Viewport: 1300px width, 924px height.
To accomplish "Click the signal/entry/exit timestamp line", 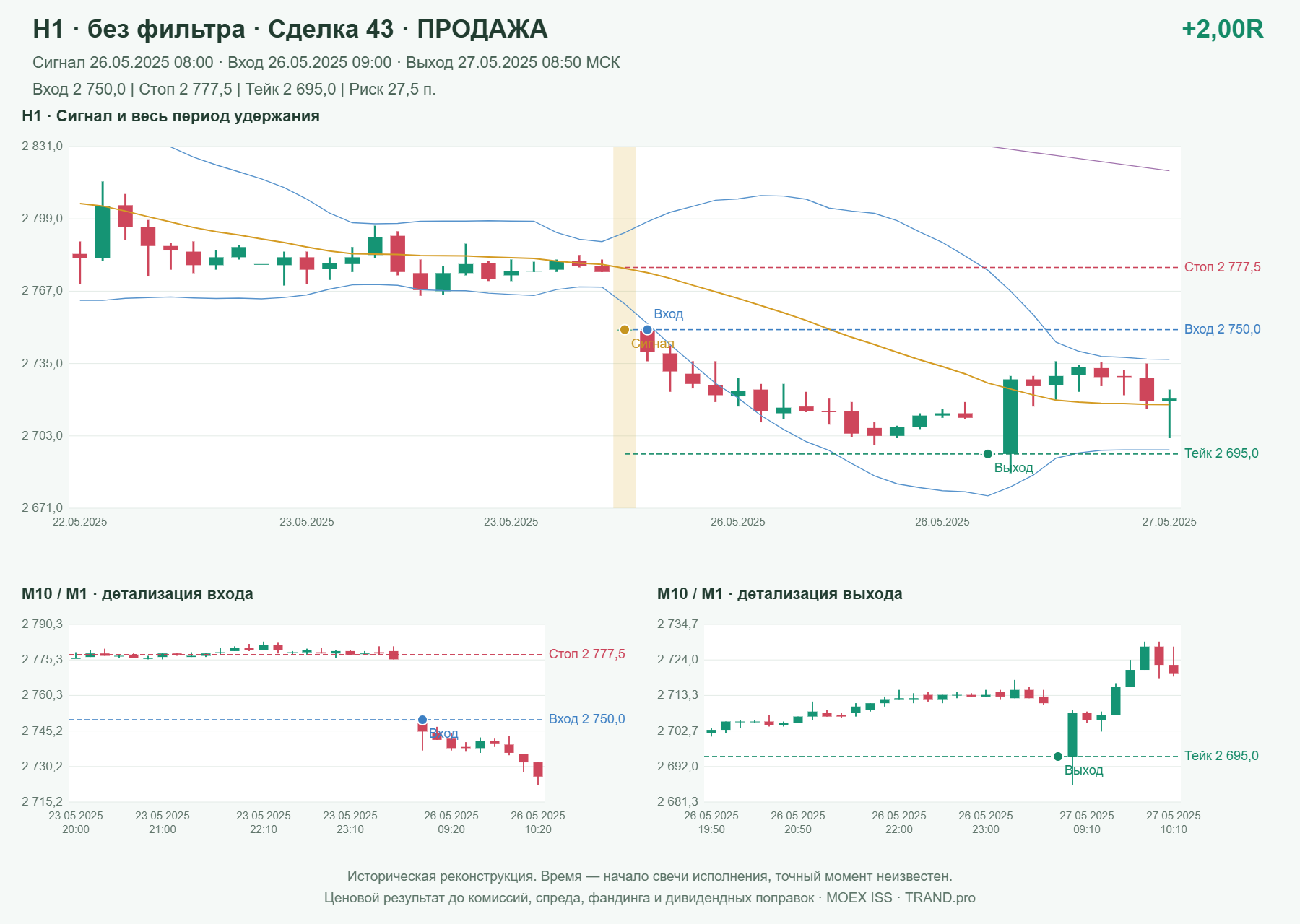I will pos(326,63).
